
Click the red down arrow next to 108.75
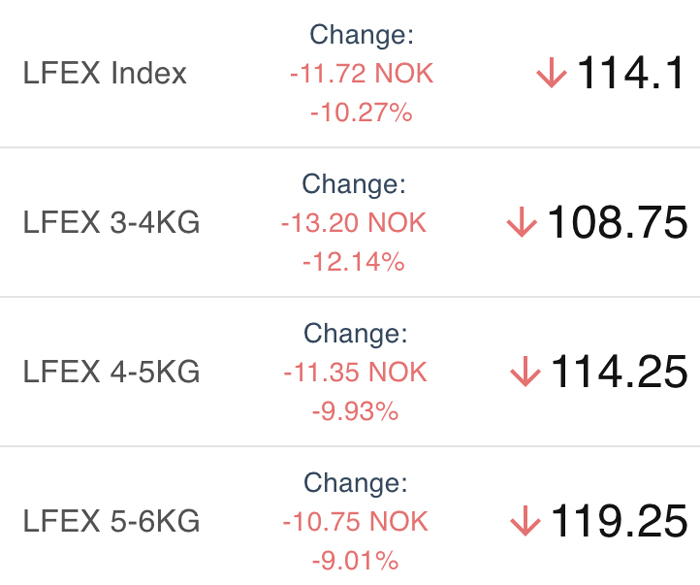tap(522, 222)
